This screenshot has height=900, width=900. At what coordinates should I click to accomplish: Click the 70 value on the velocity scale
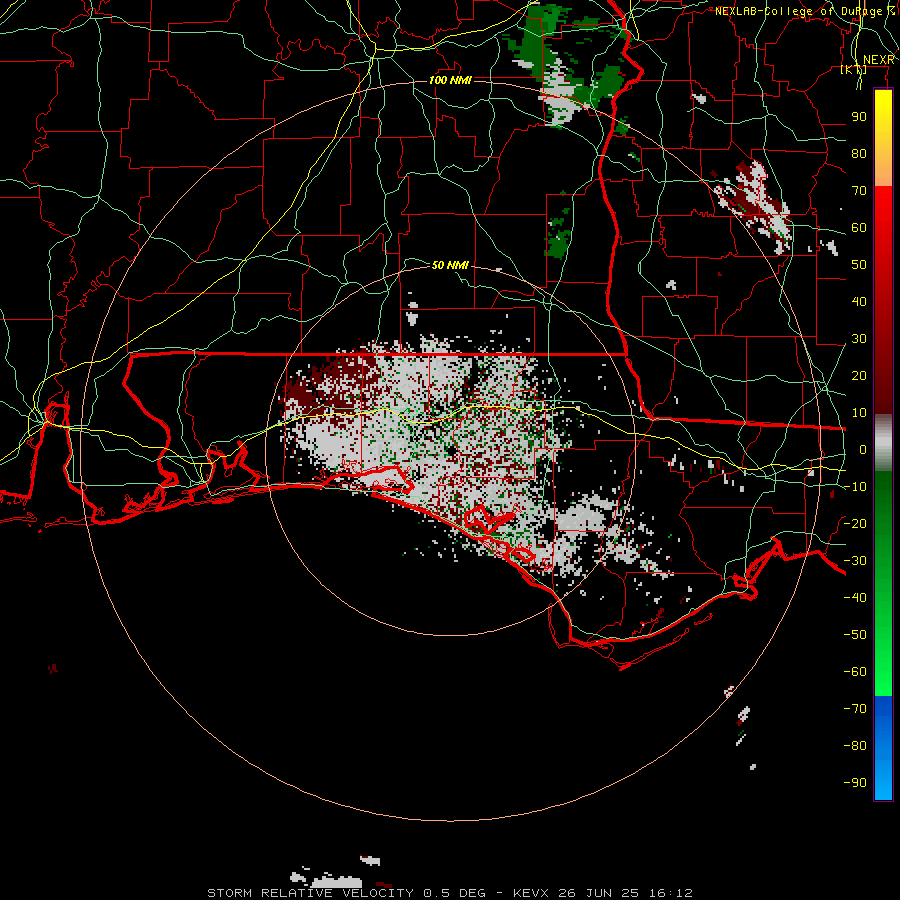[859, 191]
